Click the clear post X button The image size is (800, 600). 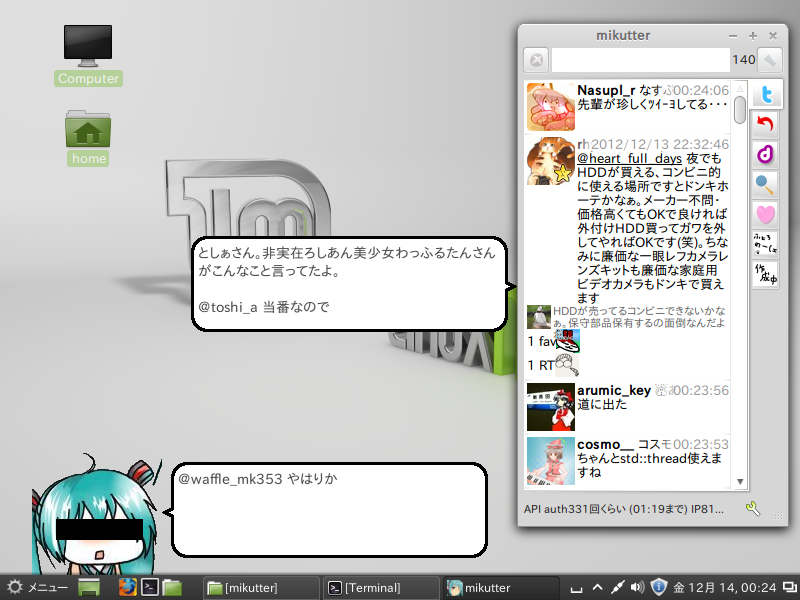536,60
